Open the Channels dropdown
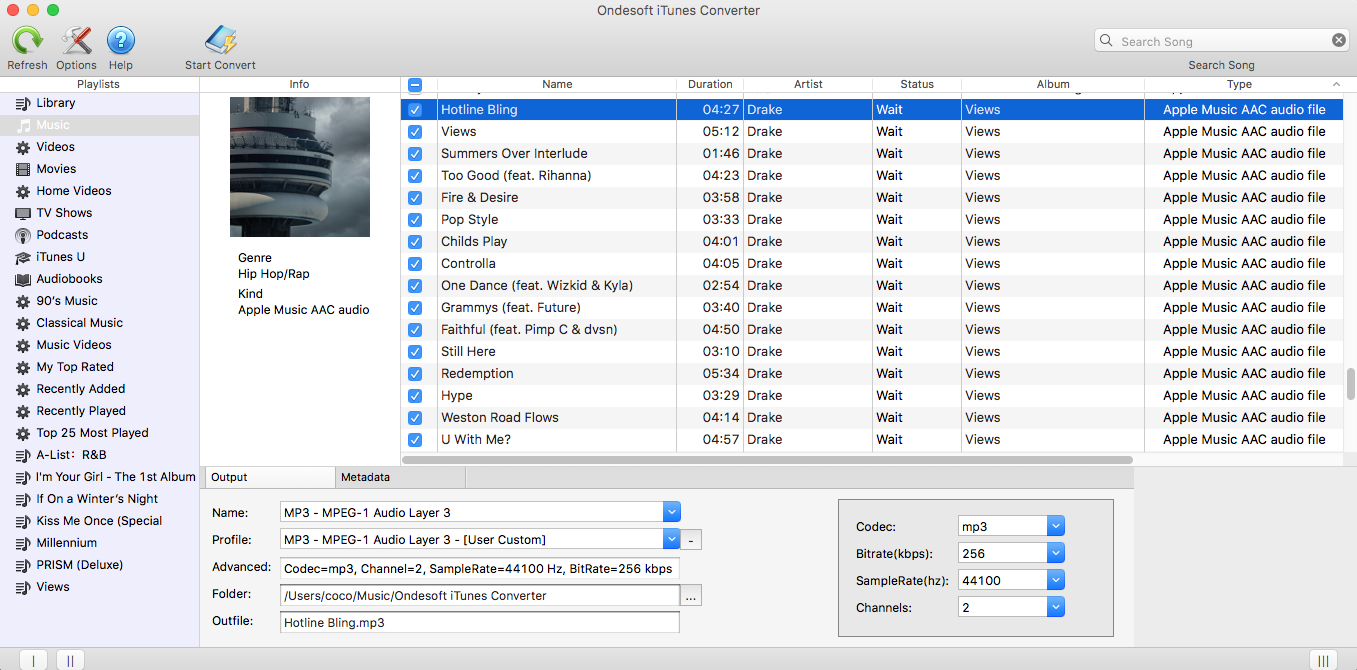1357x670 pixels. point(1056,607)
